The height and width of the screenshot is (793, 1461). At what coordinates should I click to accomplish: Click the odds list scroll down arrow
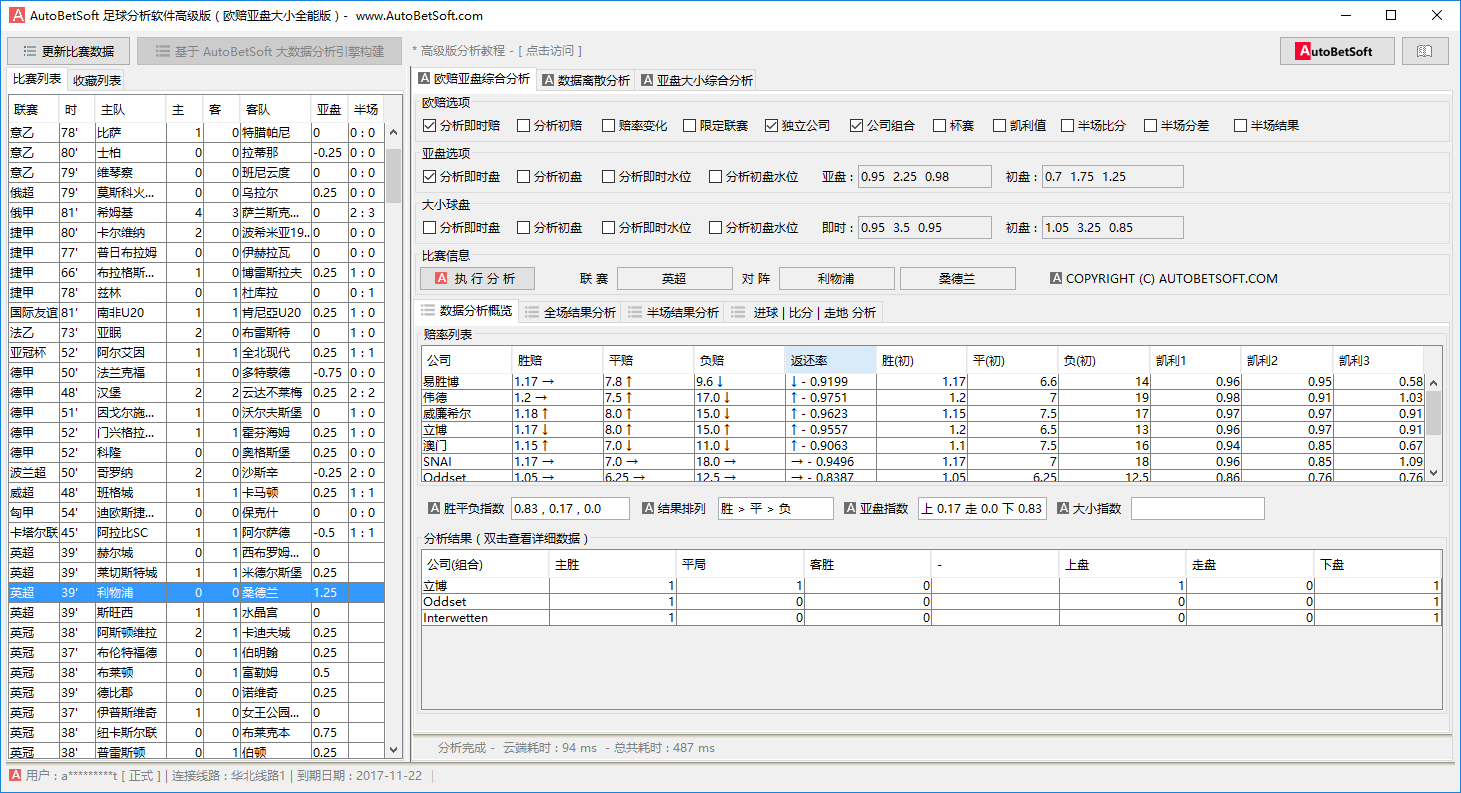point(1433,473)
